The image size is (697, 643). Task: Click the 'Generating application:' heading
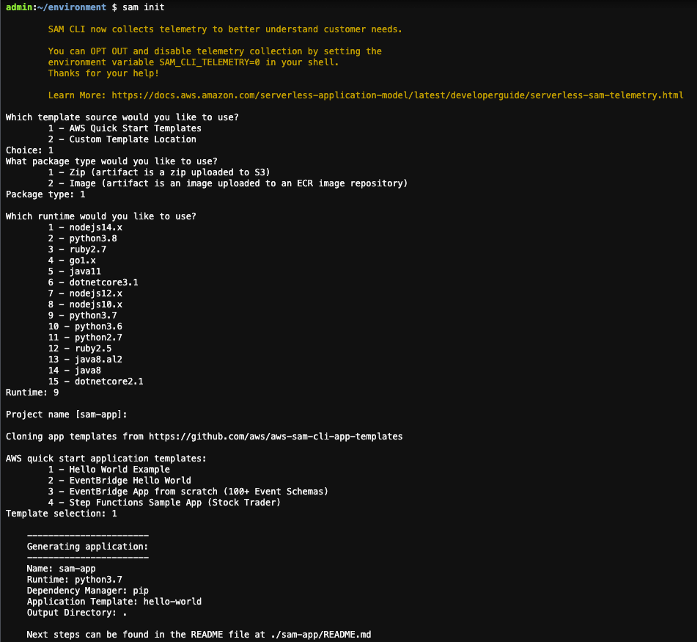point(87,547)
